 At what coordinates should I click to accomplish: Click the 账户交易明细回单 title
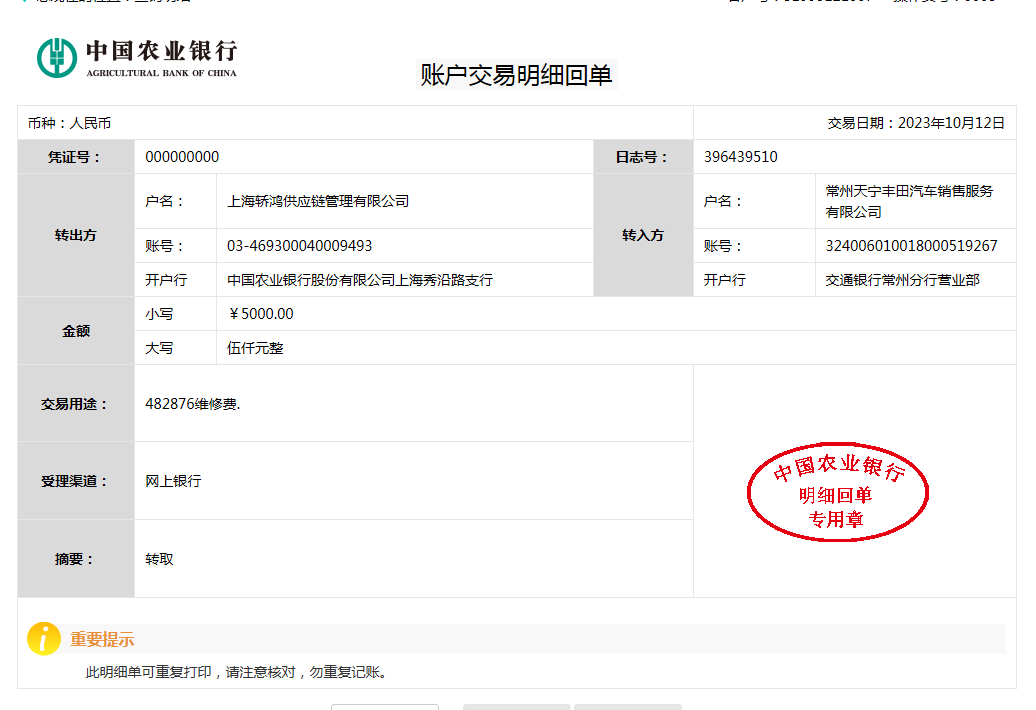(x=516, y=75)
